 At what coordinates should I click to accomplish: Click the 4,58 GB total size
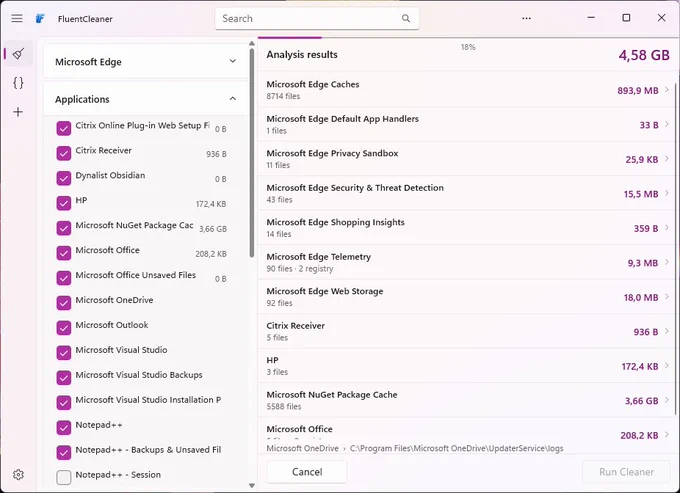click(644, 55)
